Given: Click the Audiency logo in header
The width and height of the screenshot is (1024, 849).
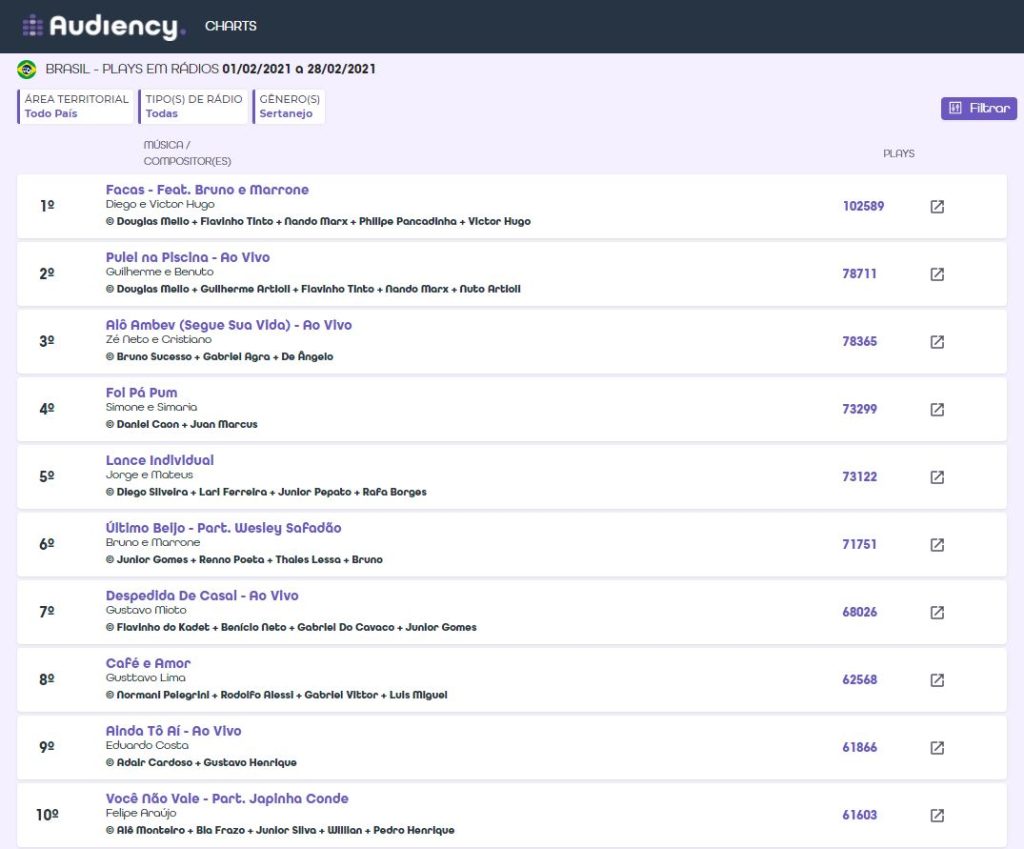Looking at the screenshot, I should pyautogui.click(x=104, y=26).
